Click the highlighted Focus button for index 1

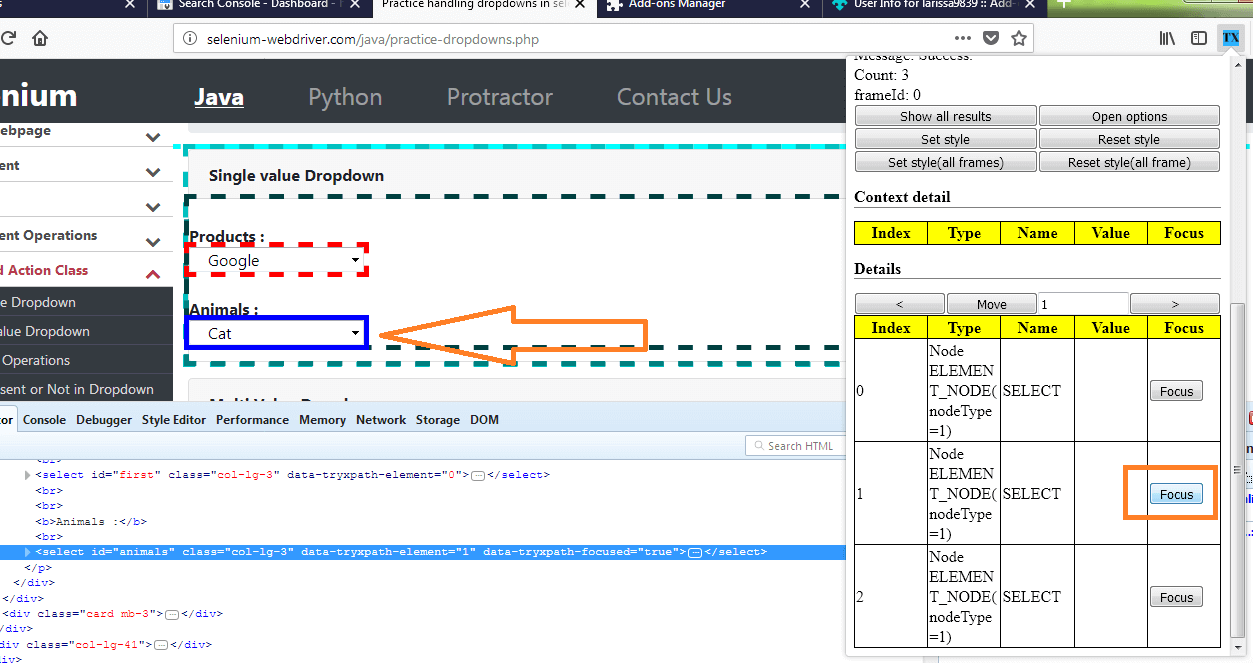pyautogui.click(x=1176, y=493)
